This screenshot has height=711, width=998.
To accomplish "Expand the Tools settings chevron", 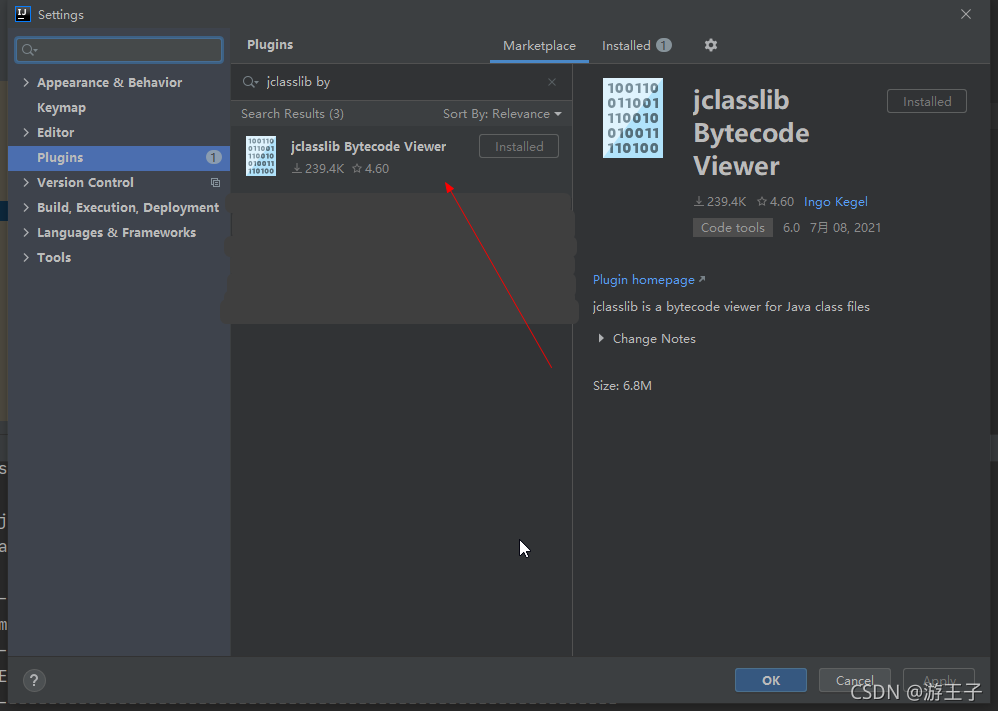I will point(26,258).
